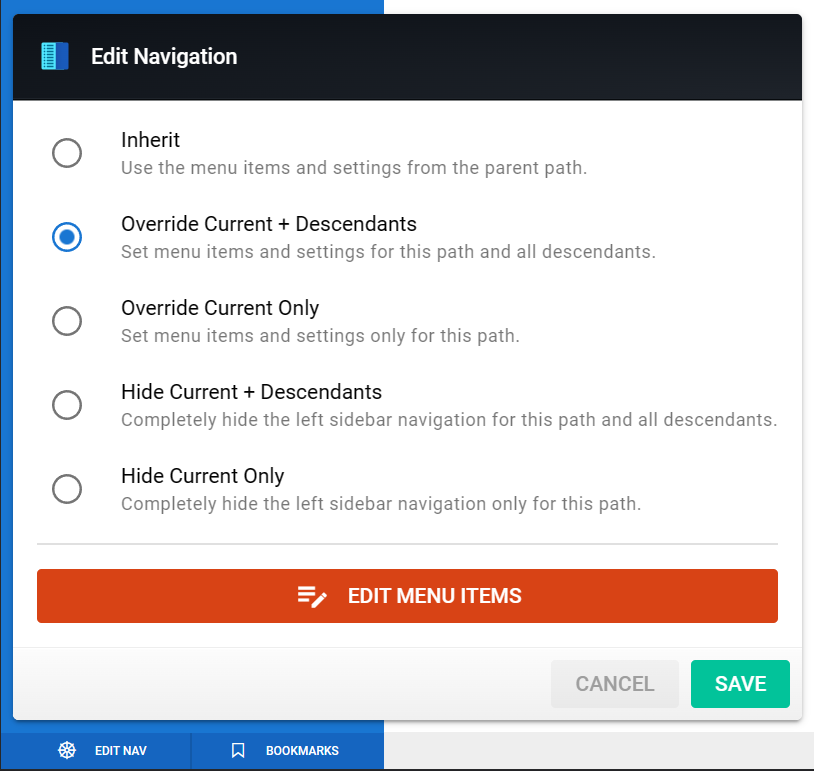Click the "Hide Current Only" label text

pyautogui.click(x=202, y=476)
